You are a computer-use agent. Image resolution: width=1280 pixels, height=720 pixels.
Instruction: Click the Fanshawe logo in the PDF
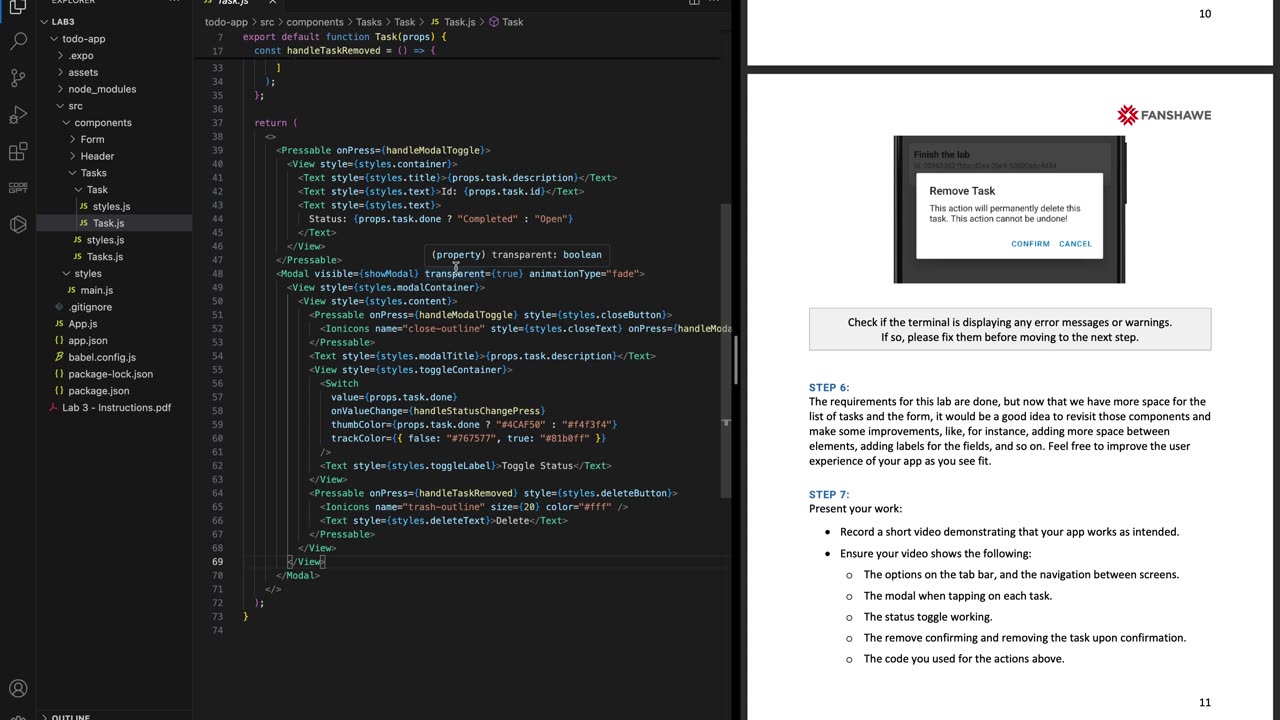[x=1164, y=115]
